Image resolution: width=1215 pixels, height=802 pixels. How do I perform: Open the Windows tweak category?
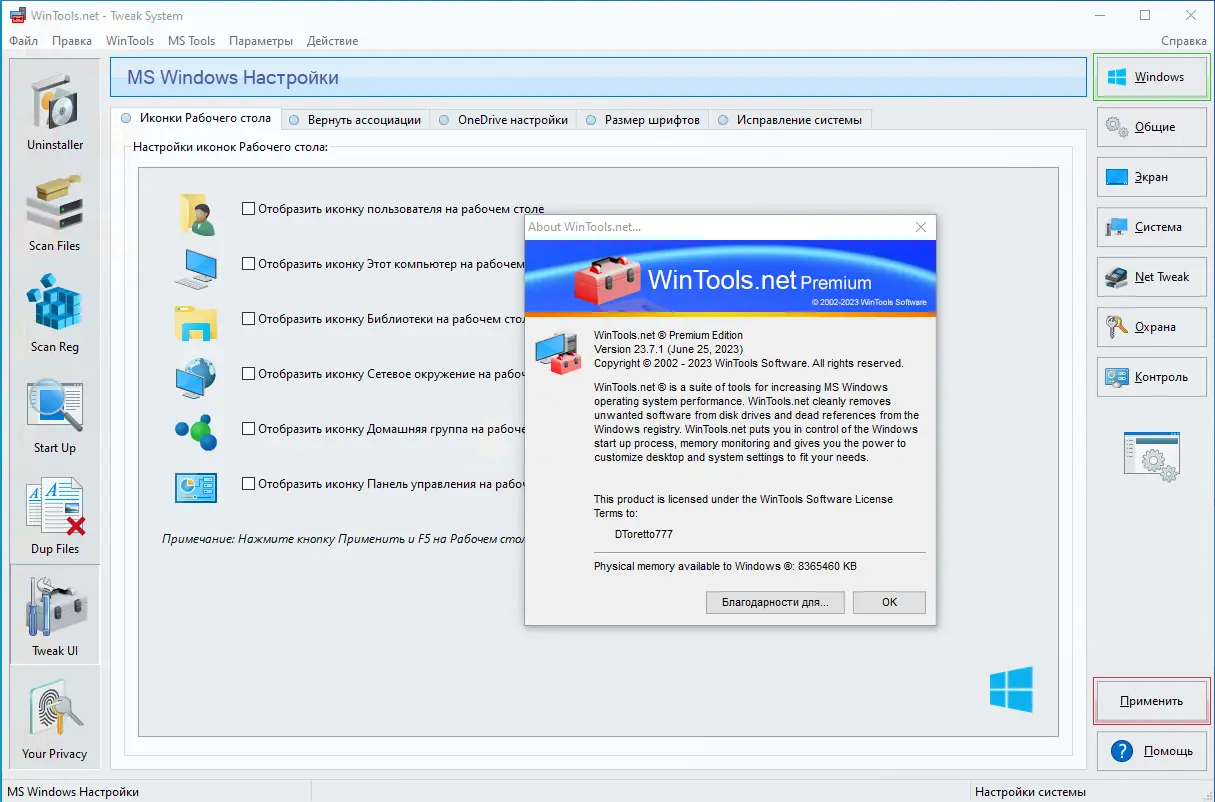[x=1152, y=77]
